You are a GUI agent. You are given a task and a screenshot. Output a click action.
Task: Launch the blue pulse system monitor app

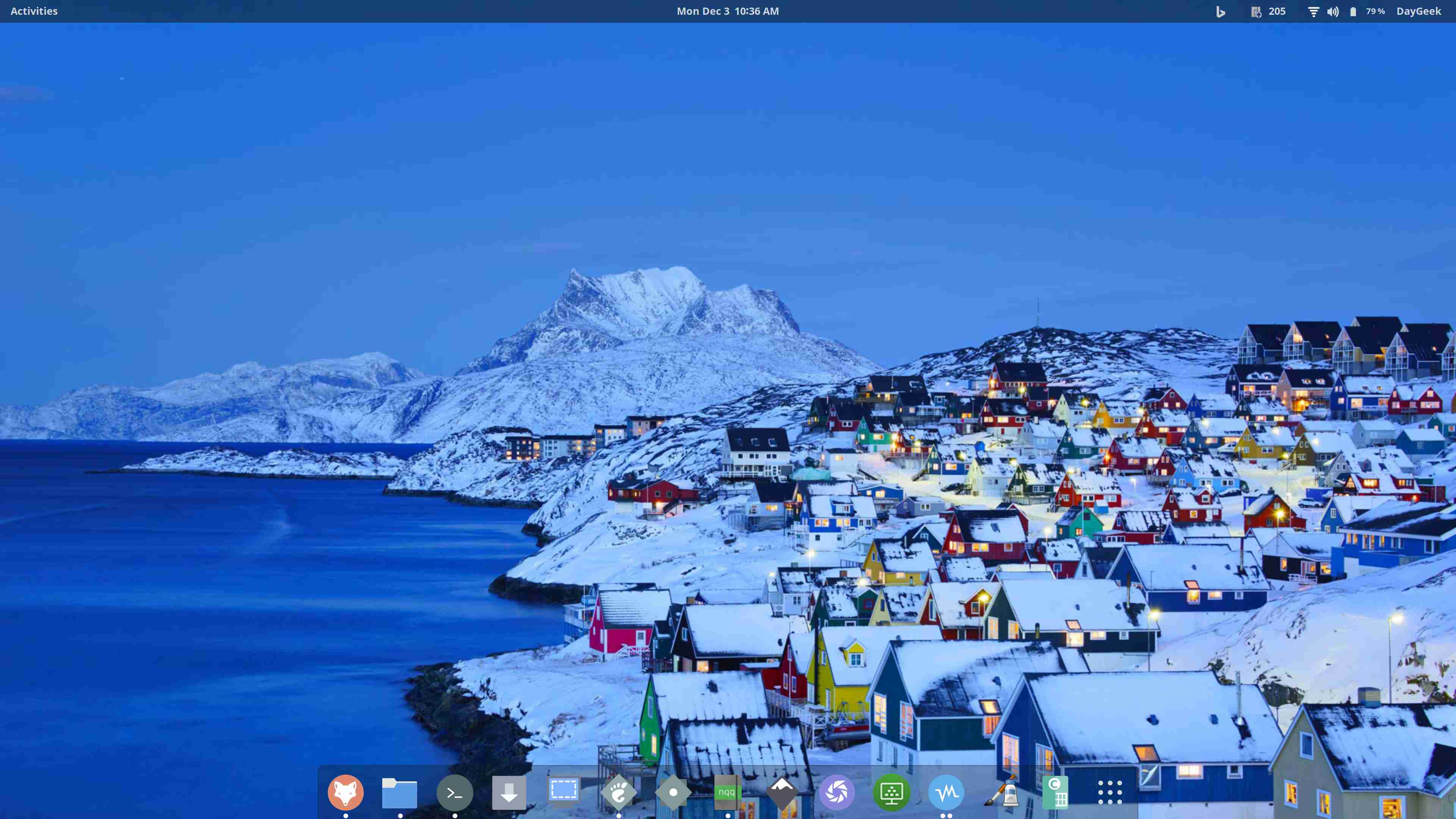[x=946, y=792]
